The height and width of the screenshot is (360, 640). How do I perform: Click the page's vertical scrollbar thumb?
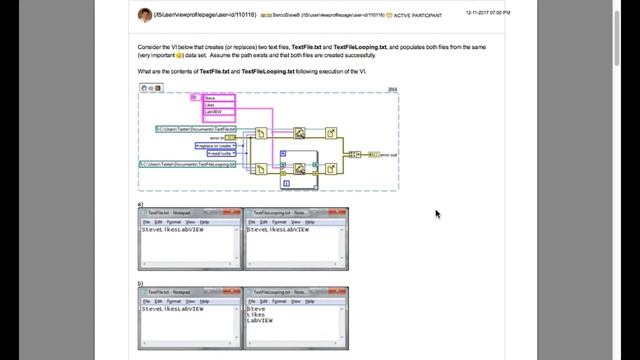click(617, 38)
